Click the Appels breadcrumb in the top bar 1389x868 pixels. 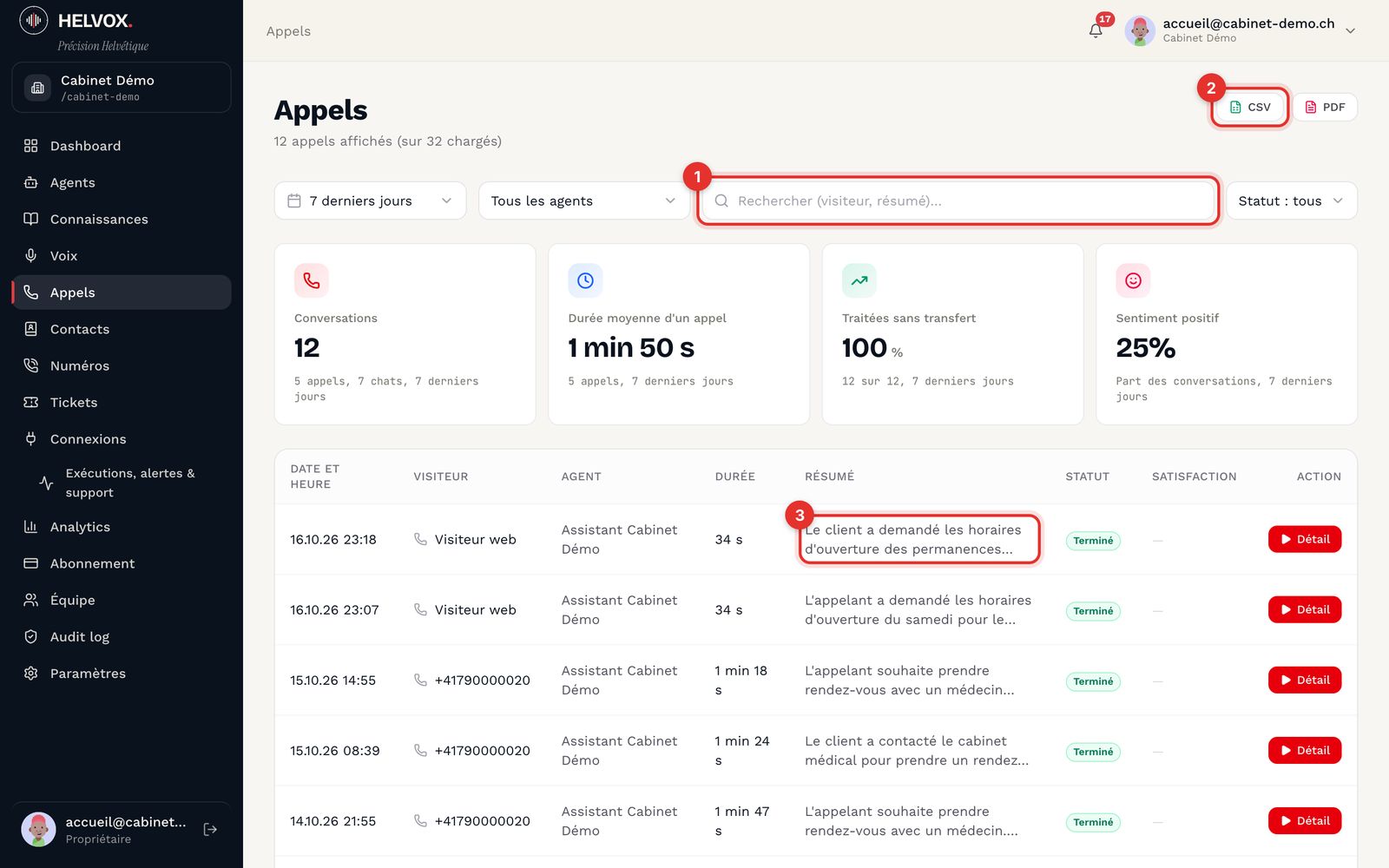click(x=288, y=31)
